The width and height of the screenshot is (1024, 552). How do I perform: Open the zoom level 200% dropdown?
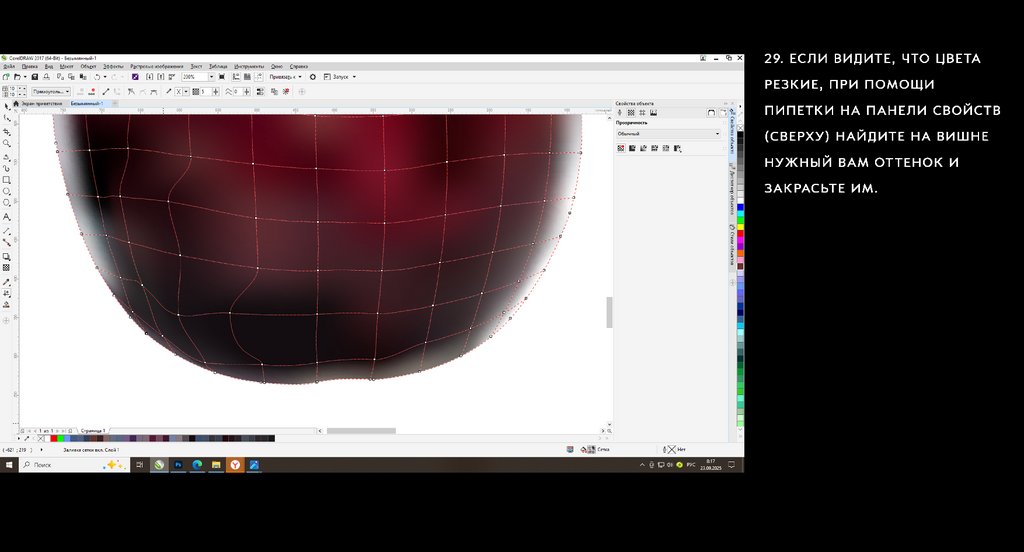point(211,76)
